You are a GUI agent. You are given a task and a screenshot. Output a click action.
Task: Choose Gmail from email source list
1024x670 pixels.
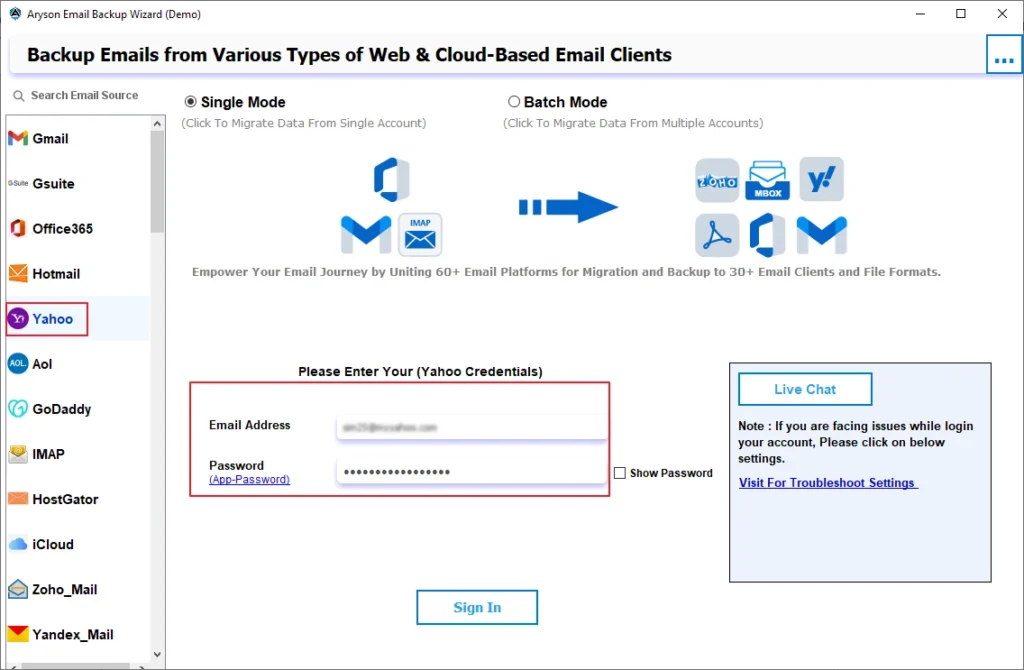[50, 138]
